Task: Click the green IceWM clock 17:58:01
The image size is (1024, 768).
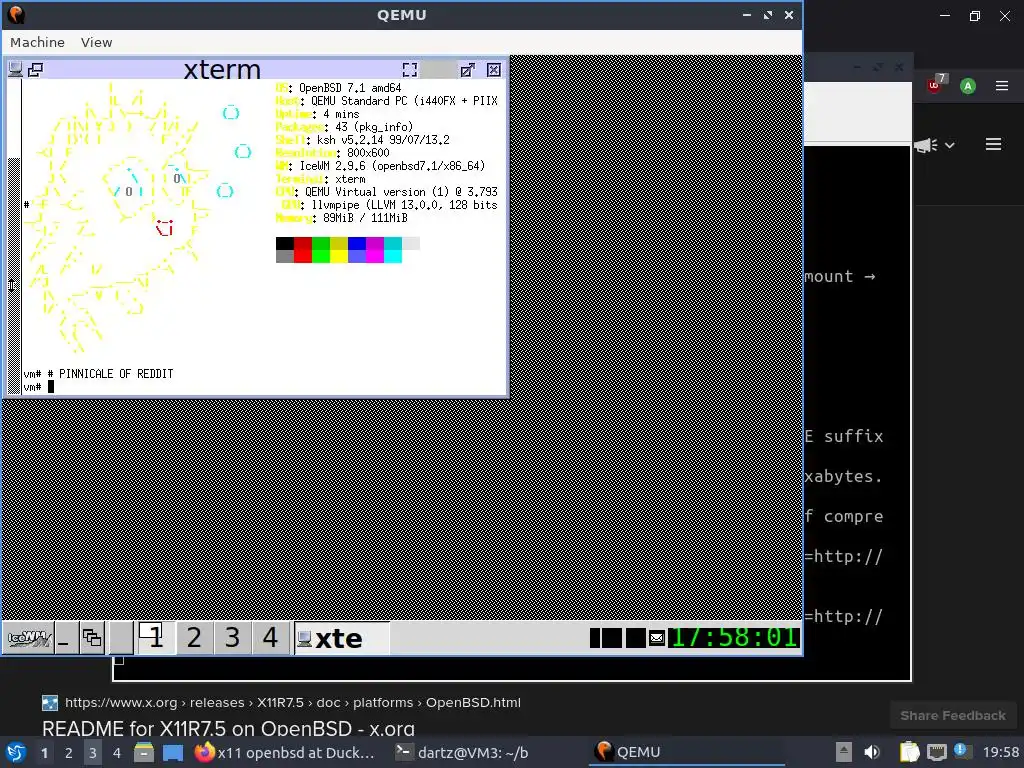Action: [x=733, y=637]
